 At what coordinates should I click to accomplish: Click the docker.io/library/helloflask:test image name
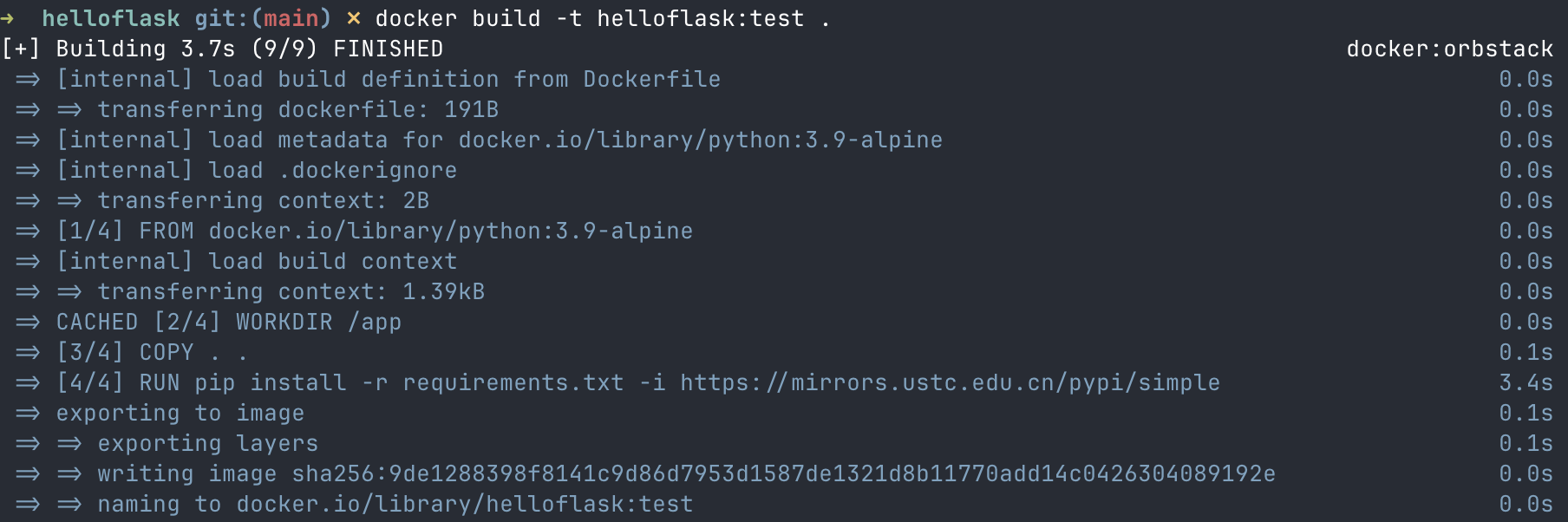(x=464, y=504)
